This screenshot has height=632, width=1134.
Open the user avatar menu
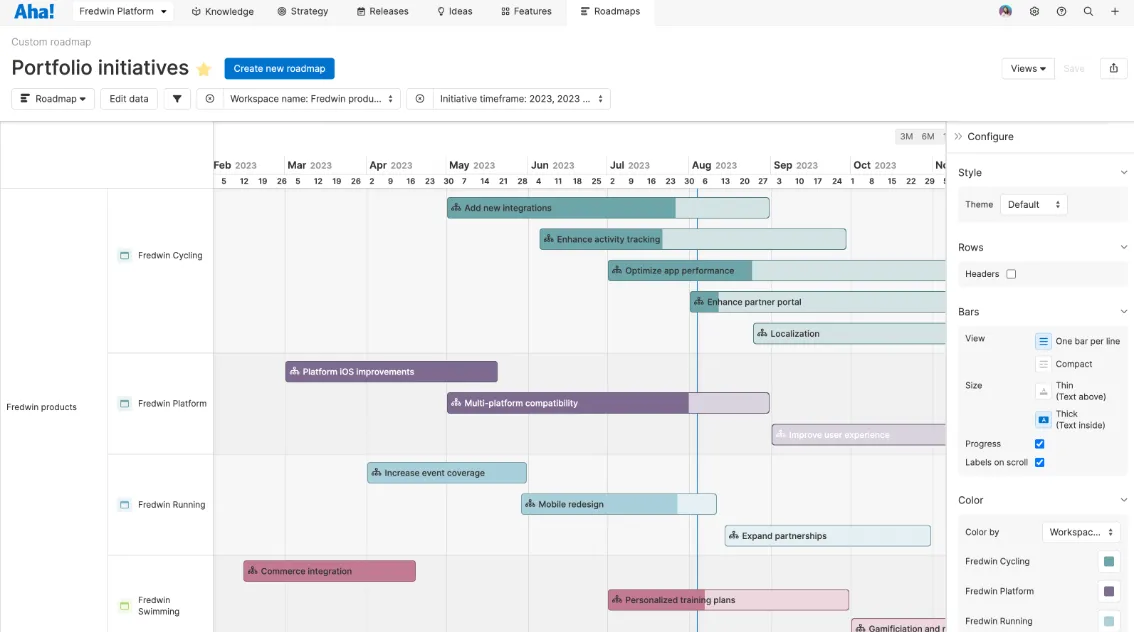(x=1005, y=11)
